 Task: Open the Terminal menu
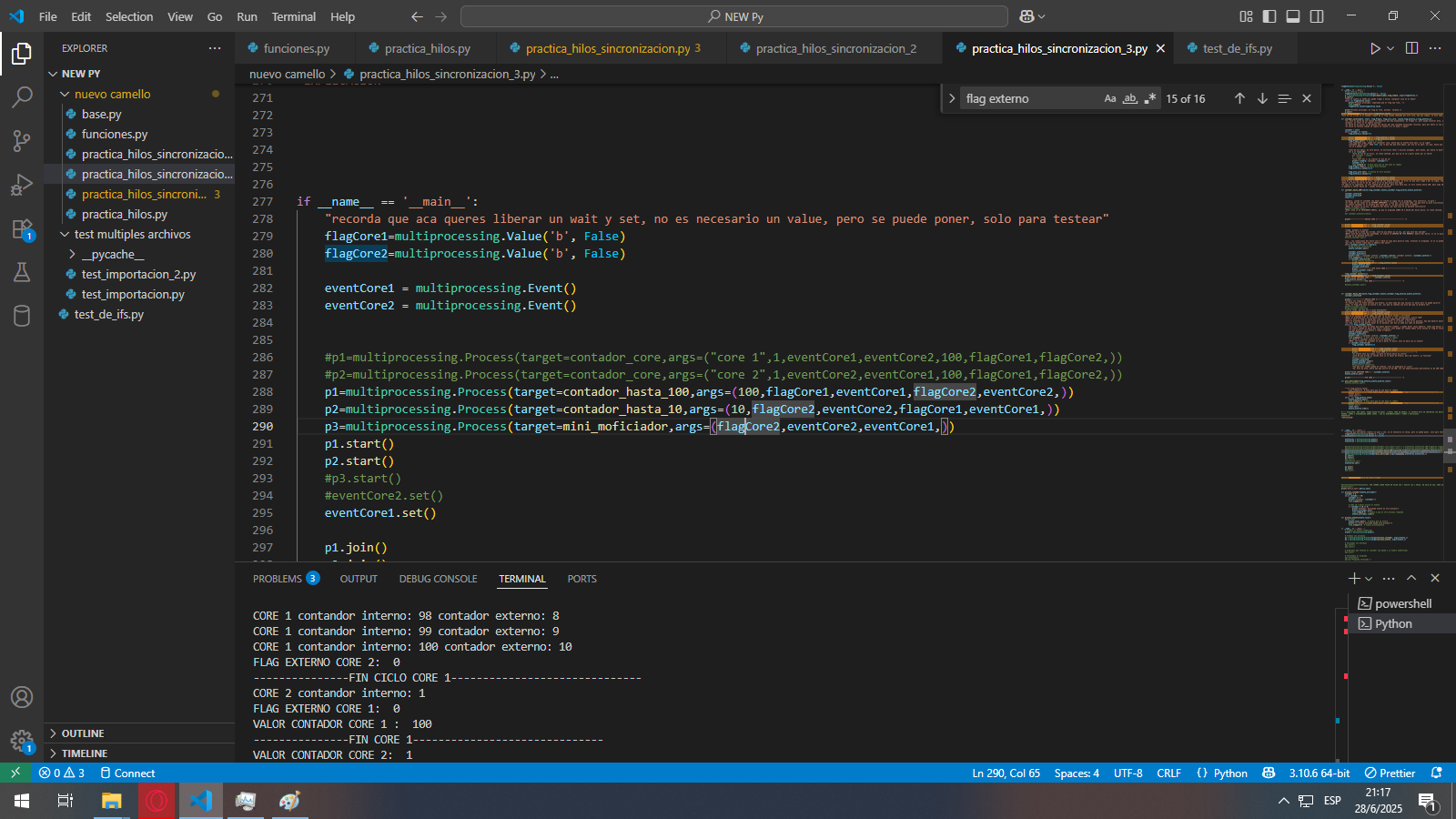pos(293,16)
